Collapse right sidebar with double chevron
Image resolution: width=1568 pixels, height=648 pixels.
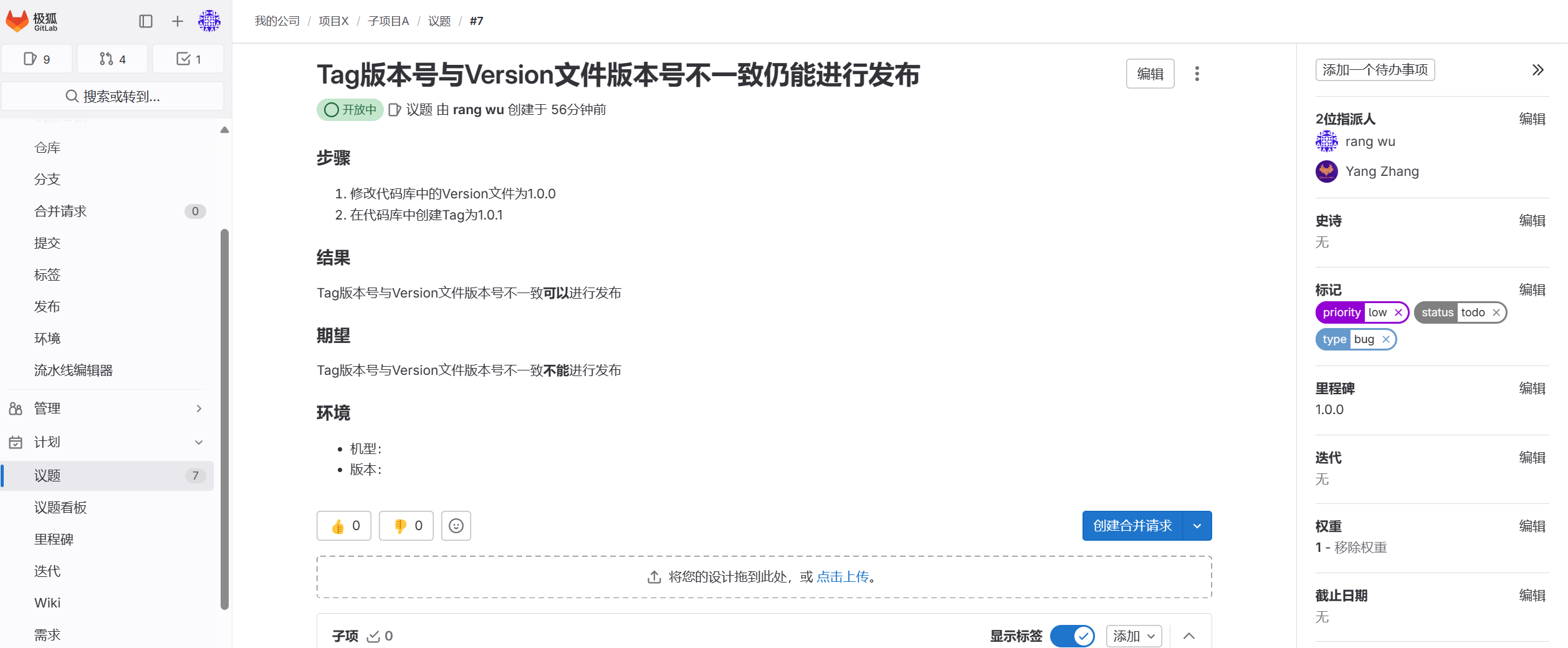[1537, 70]
